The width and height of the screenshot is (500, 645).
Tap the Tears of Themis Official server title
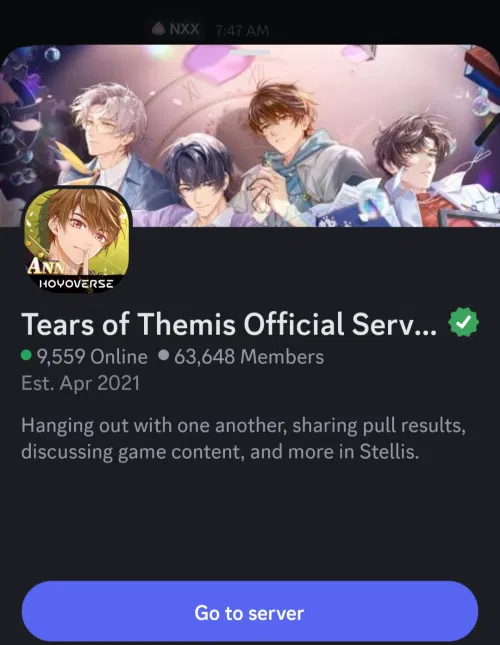pos(229,324)
